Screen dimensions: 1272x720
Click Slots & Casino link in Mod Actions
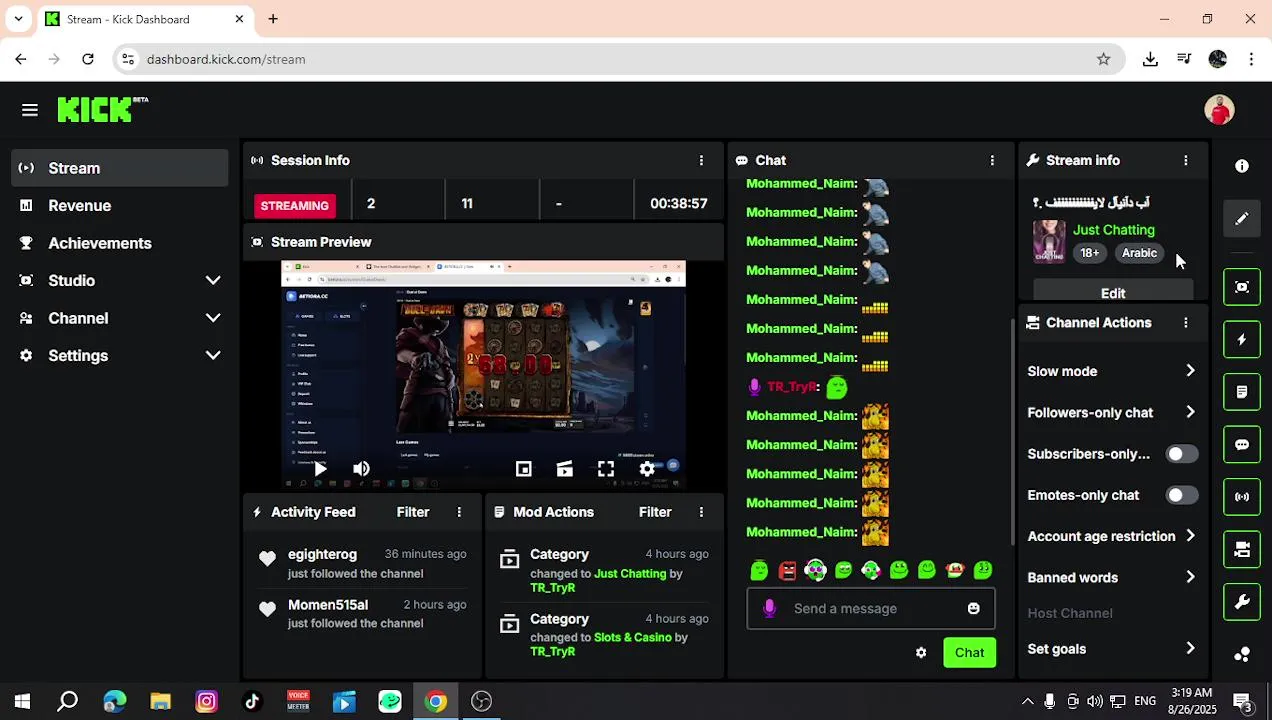(x=633, y=637)
